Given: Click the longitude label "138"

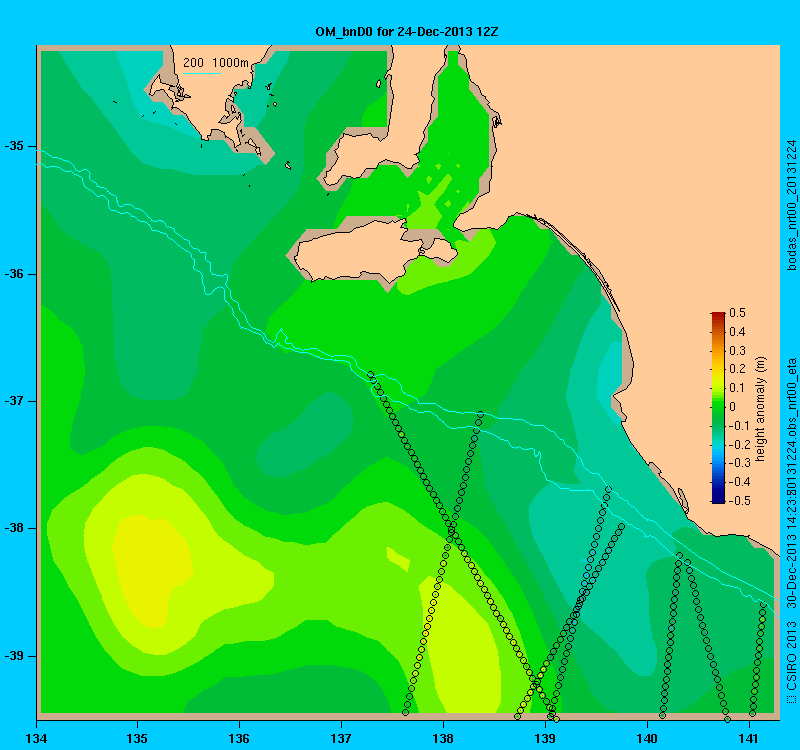Looking at the screenshot, I should [x=443, y=738].
